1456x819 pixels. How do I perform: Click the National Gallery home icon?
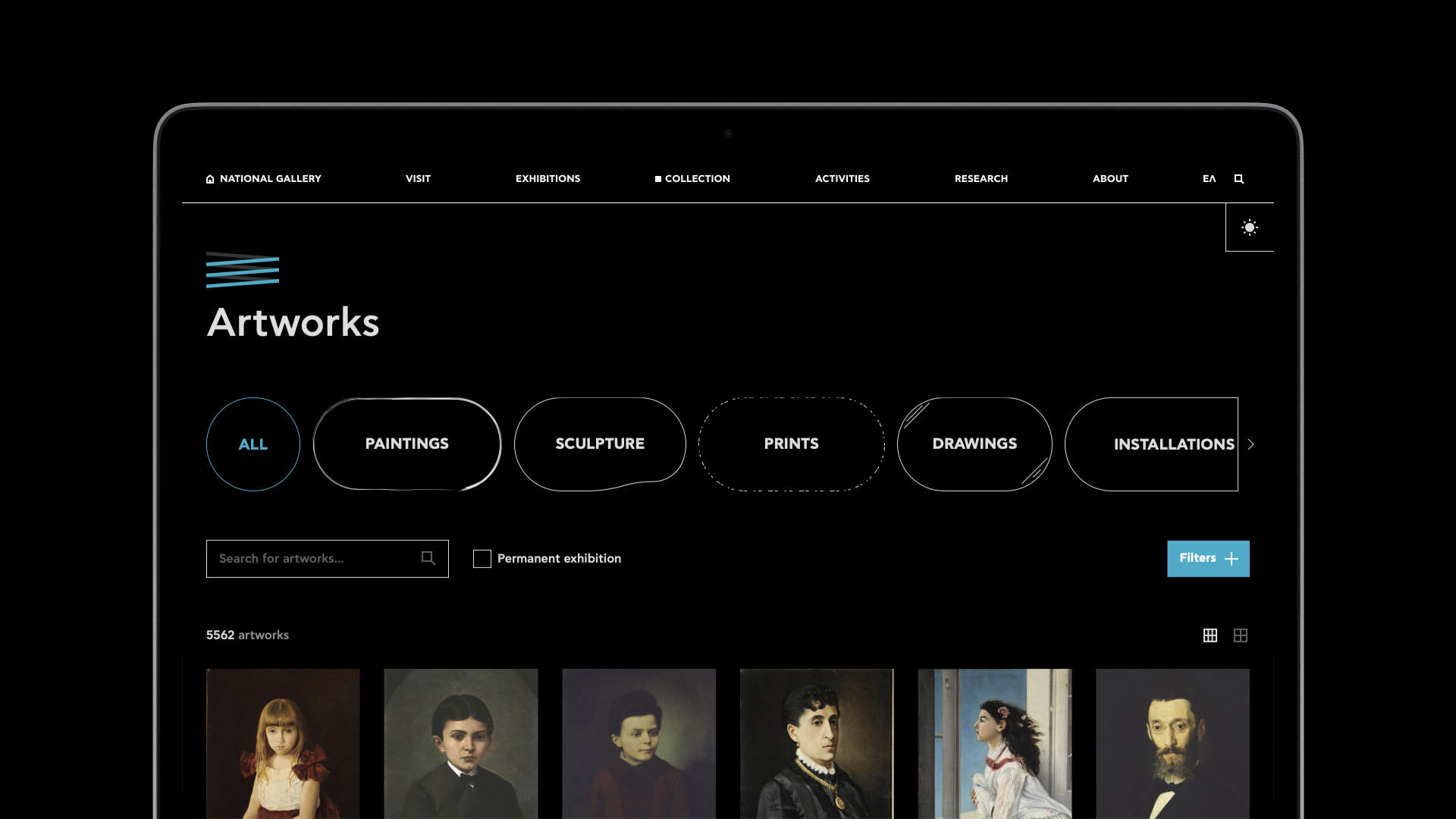click(210, 179)
